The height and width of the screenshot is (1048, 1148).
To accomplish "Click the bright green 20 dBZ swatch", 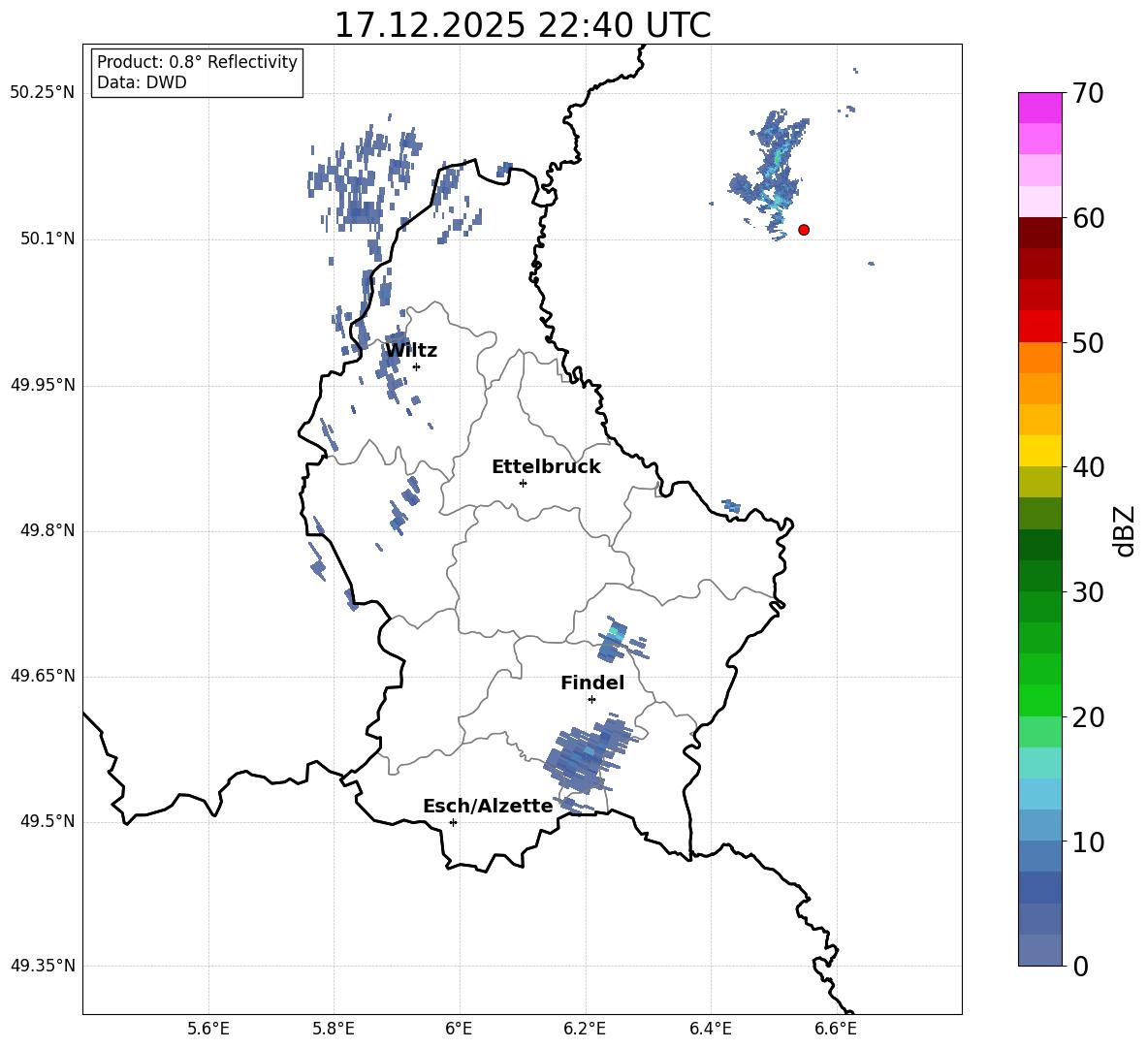I will click(x=1039, y=700).
